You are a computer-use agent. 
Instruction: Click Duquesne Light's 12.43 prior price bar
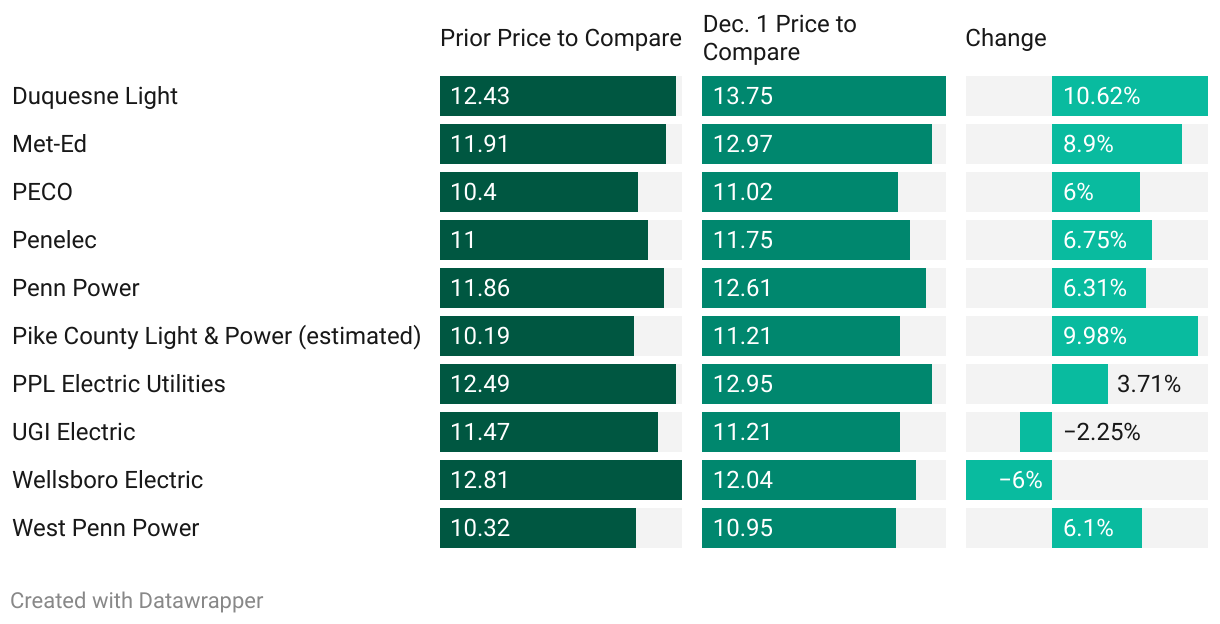pyautogui.click(x=557, y=96)
